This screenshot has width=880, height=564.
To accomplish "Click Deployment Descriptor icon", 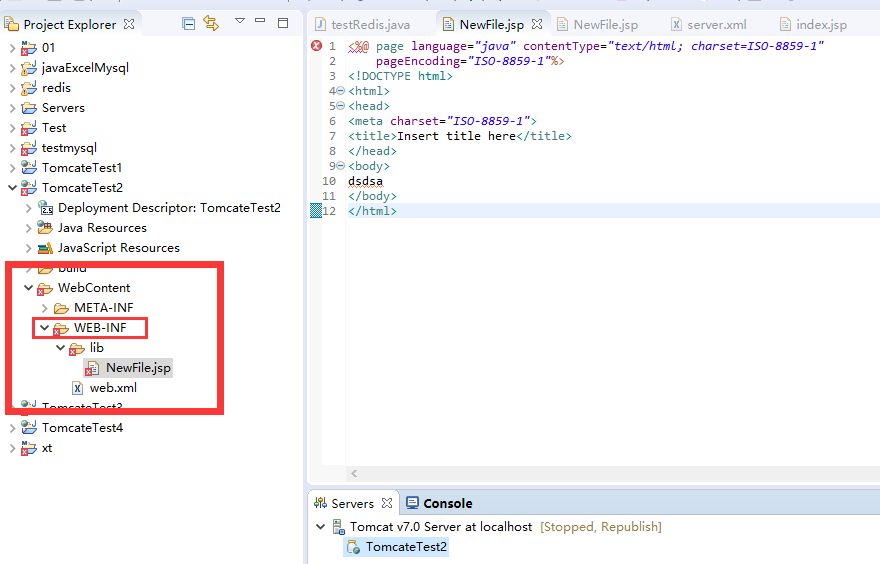I will click(45, 208).
